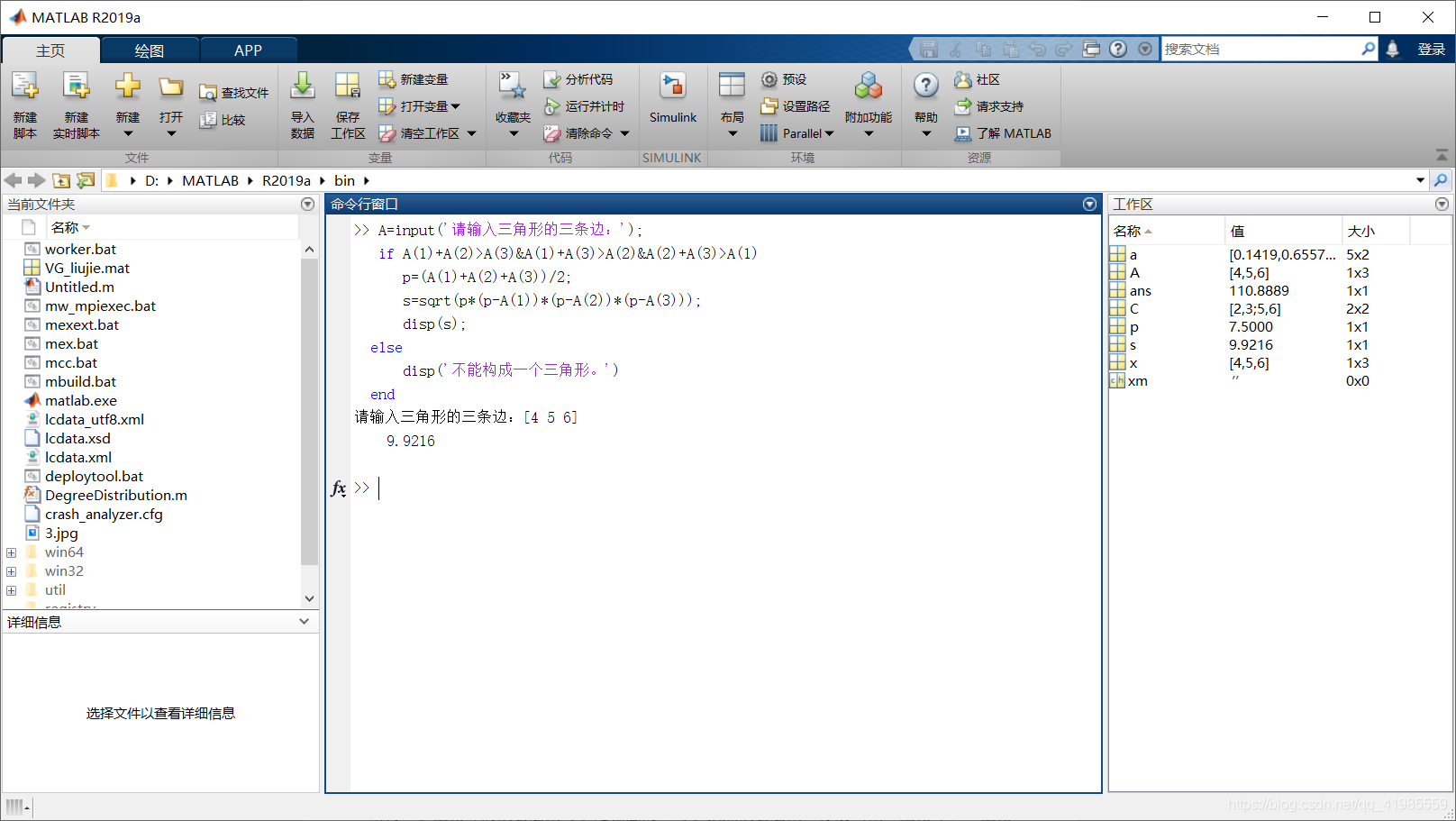The image size is (1456, 821).
Task: Click 分析代码 analyze code
Action: click(578, 79)
